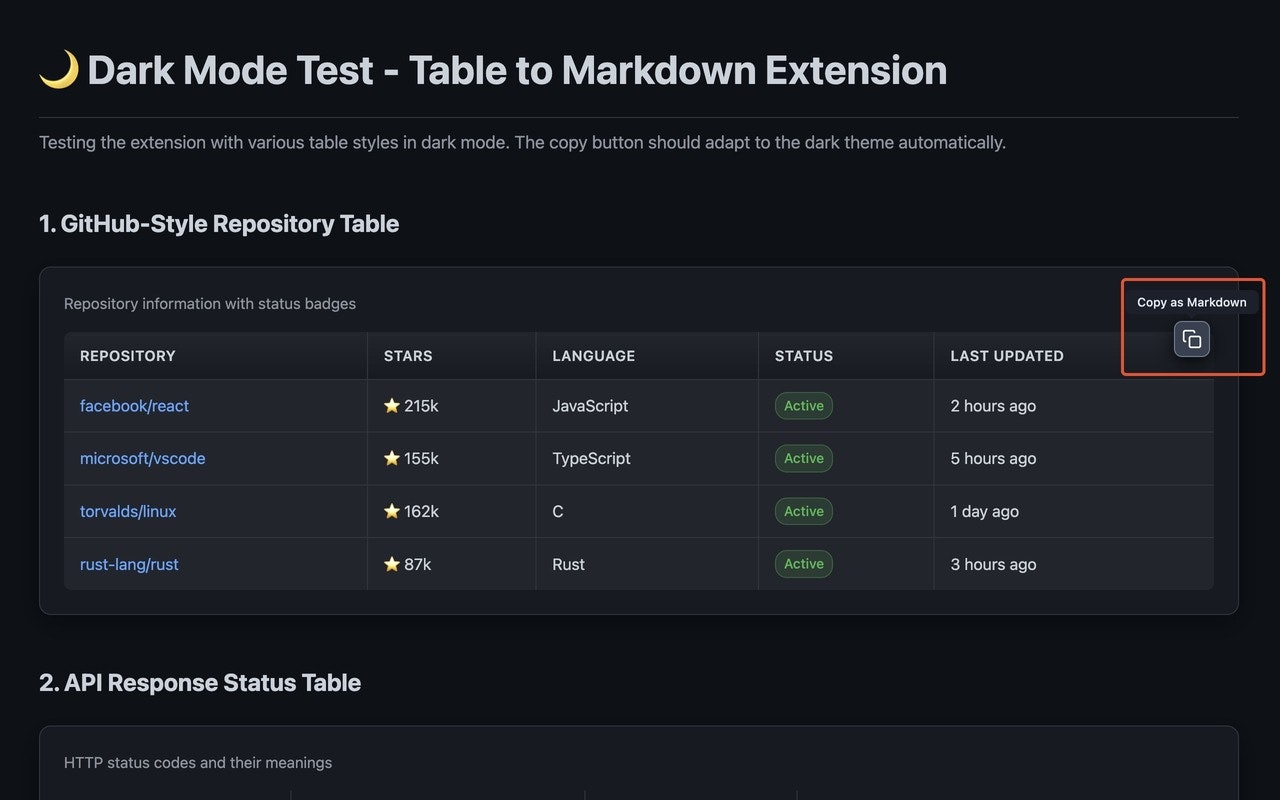Click the JavaScript language cell
Image resolution: width=1280 pixels, height=800 pixels.
647,406
